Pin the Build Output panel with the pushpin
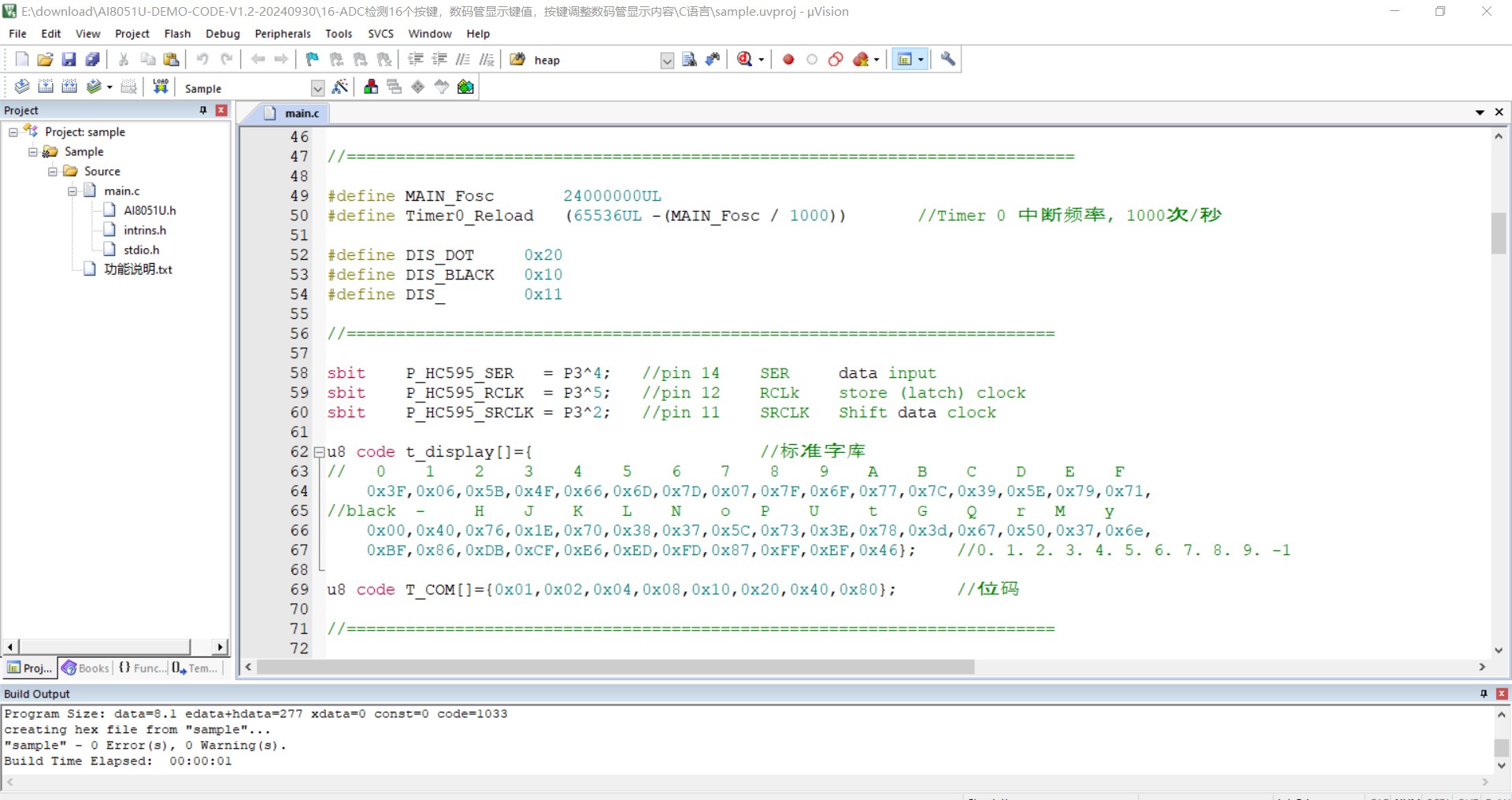 point(1484,694)
